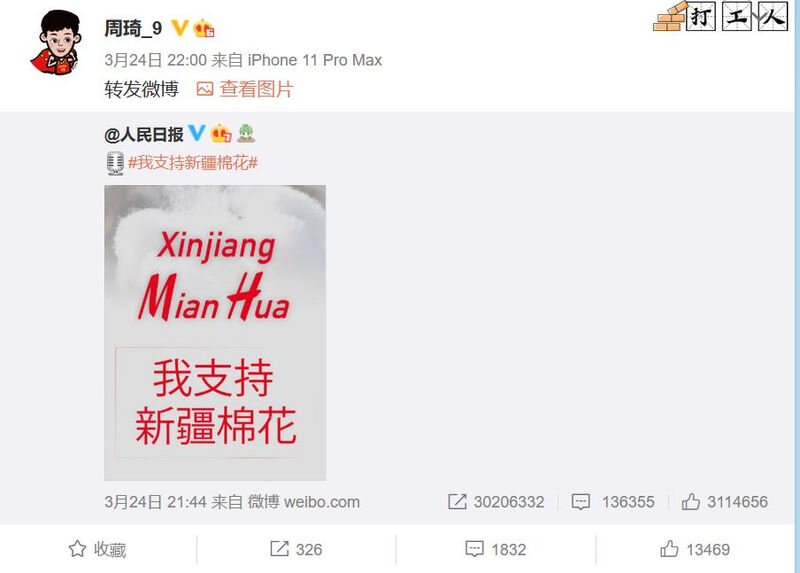Toggle like on post with 13469 likes
Viewport: 800px width, 573px height.
coord(694,550)
